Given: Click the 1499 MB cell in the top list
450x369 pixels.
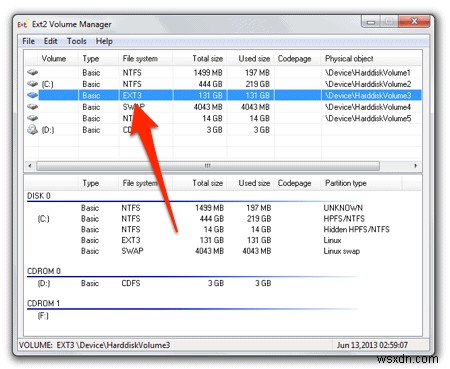Looking at the screenshot, I should click(208, 72).
